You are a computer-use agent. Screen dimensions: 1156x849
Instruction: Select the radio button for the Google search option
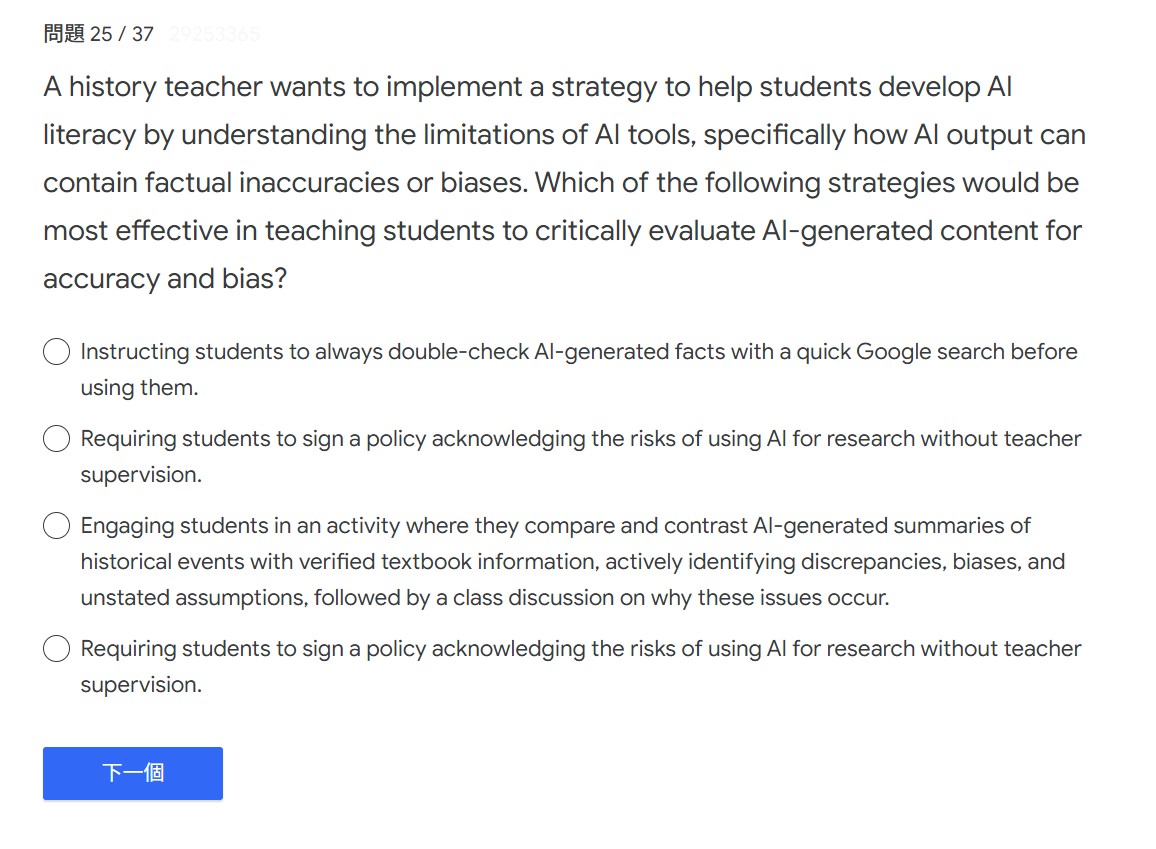coord(57,352)
